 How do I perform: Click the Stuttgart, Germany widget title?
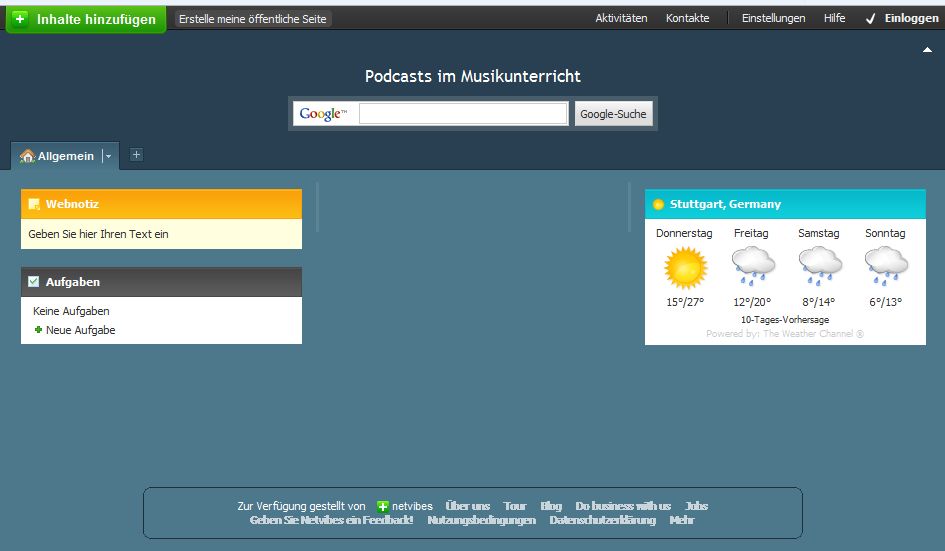(x=725, y=204)
